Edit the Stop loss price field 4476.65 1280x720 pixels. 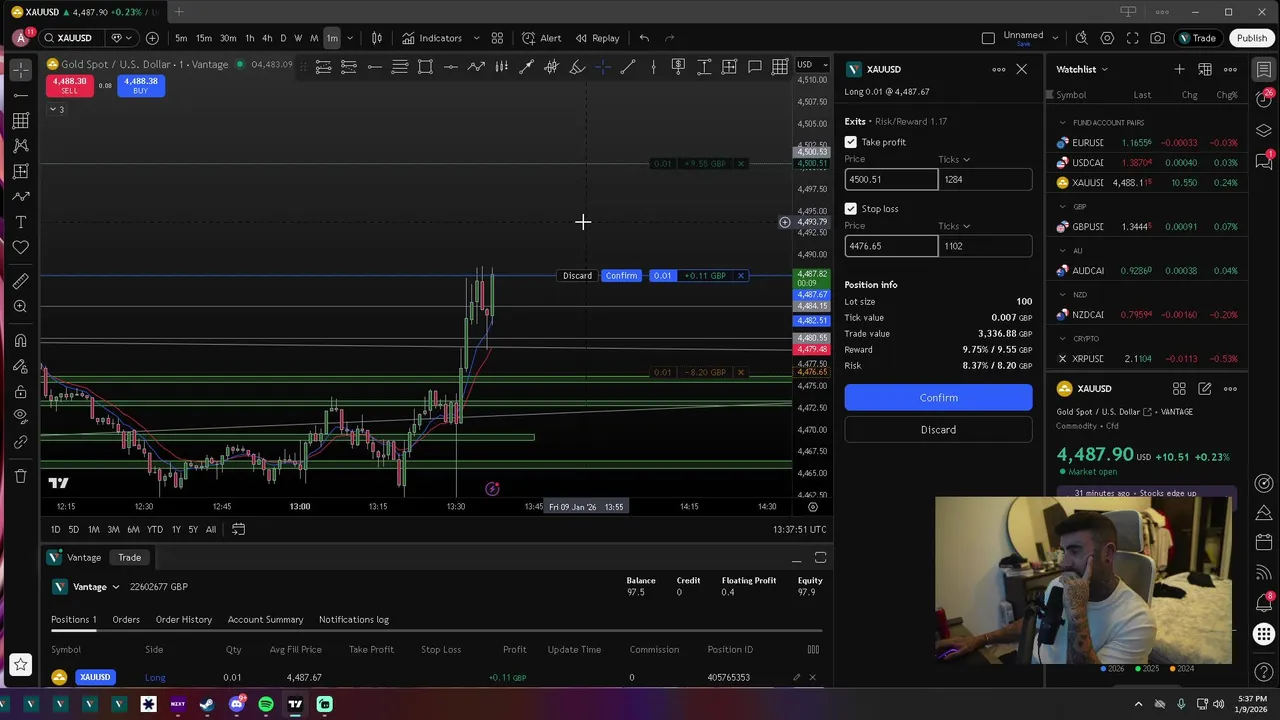[x=891, y=246]
